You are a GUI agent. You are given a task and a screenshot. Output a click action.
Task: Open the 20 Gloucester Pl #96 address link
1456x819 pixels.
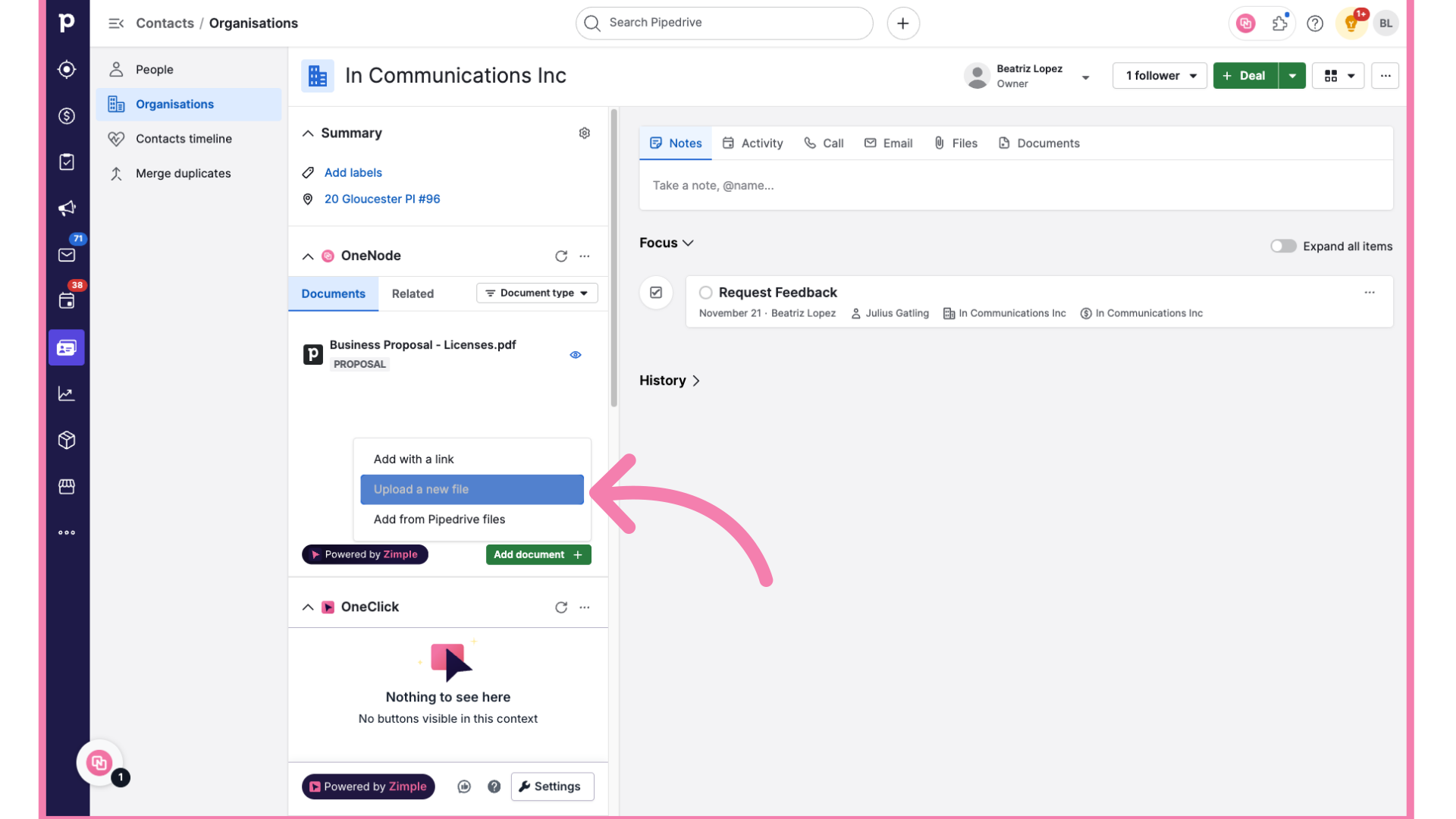(x=381, y=199)
